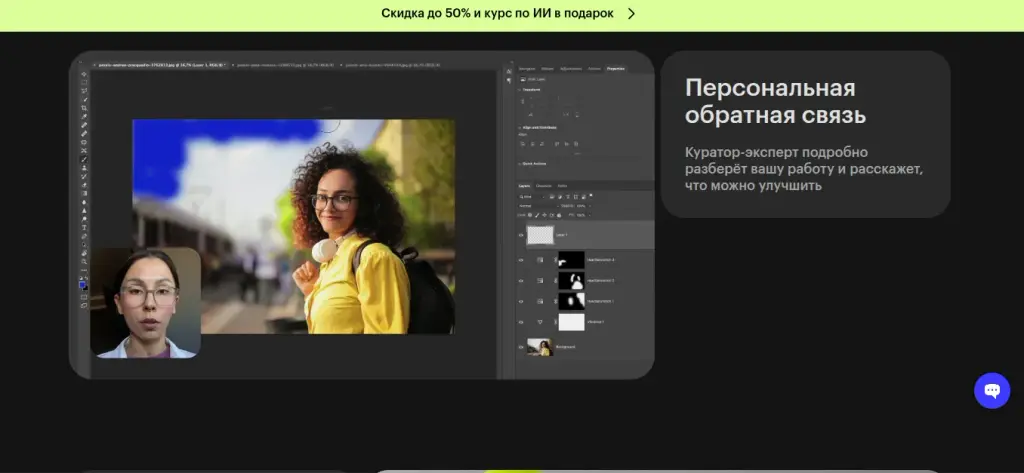
Task: Click the curator webcam video thumbnail
Action: click(x=146, y=302)
